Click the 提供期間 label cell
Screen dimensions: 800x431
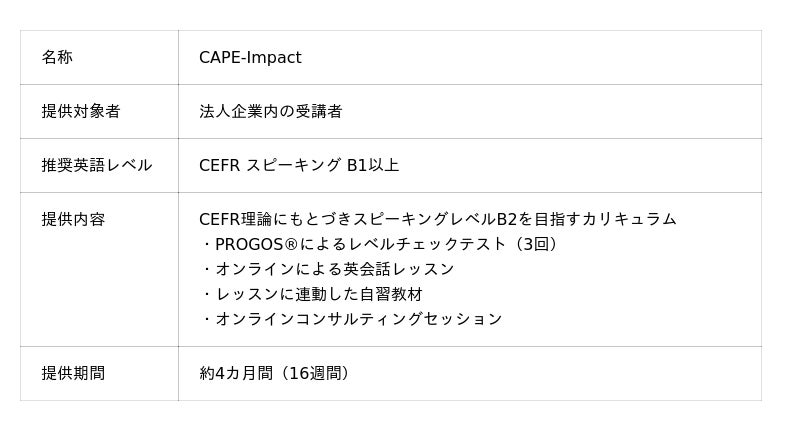[x=73, y=373]
